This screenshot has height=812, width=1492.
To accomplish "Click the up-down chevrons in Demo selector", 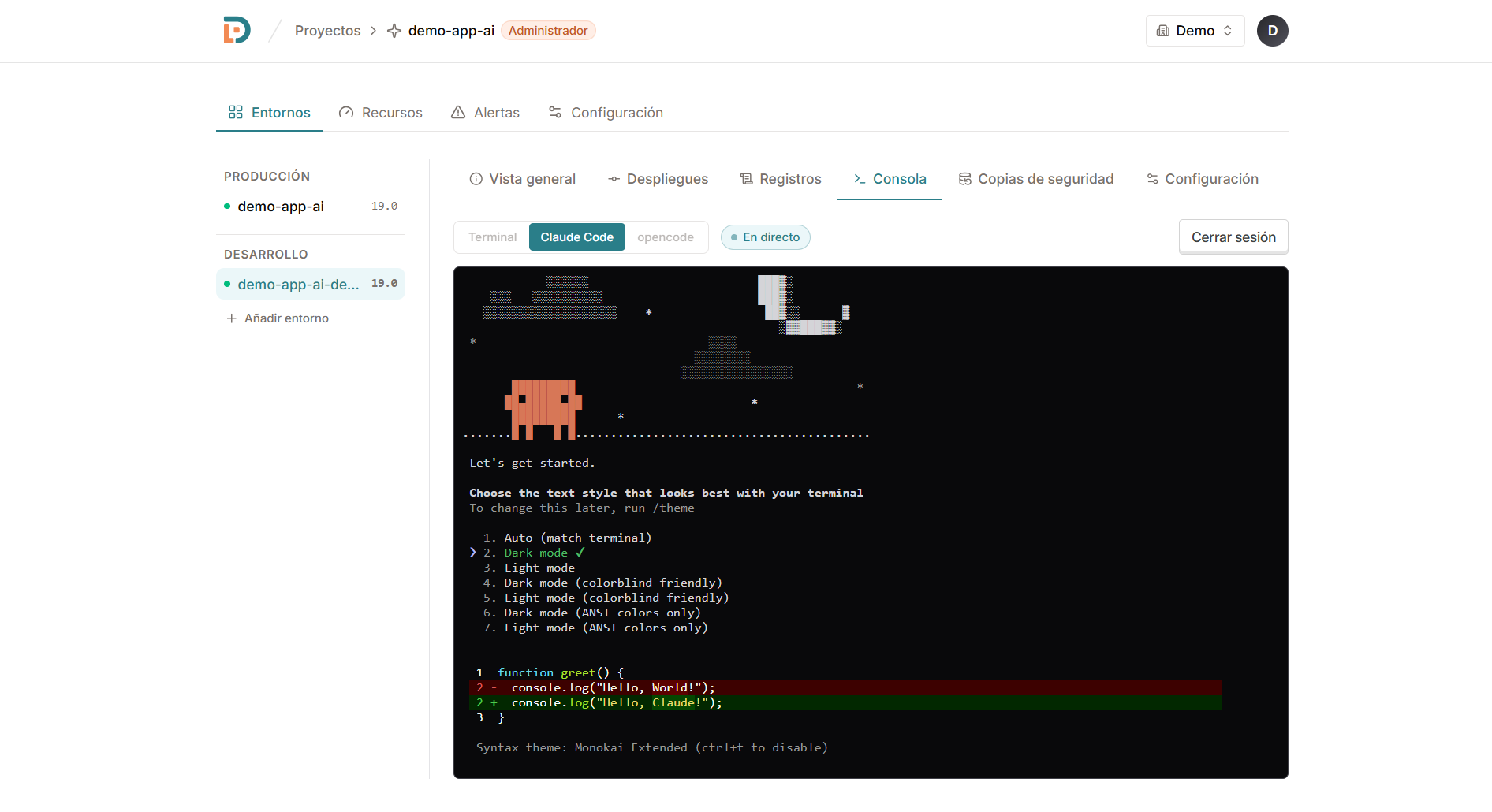I will [1228, 31].
